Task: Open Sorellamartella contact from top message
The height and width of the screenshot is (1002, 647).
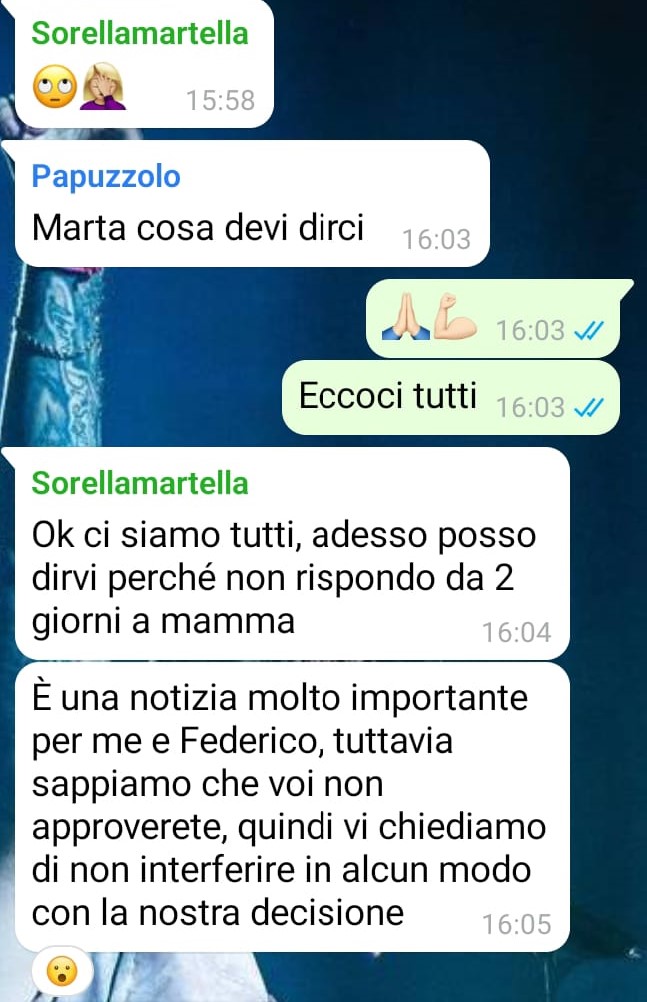Action: [140, 33]
